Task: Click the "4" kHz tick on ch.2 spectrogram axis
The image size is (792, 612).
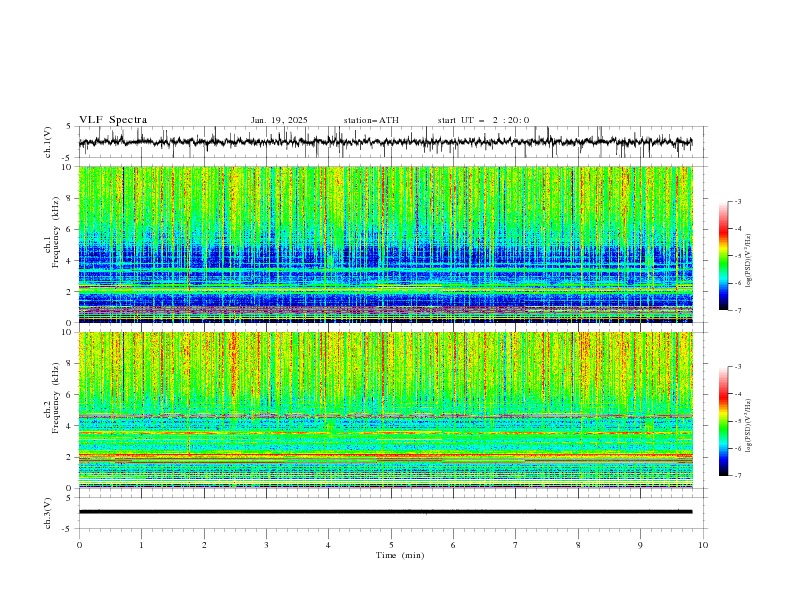Action: [69, 426]
